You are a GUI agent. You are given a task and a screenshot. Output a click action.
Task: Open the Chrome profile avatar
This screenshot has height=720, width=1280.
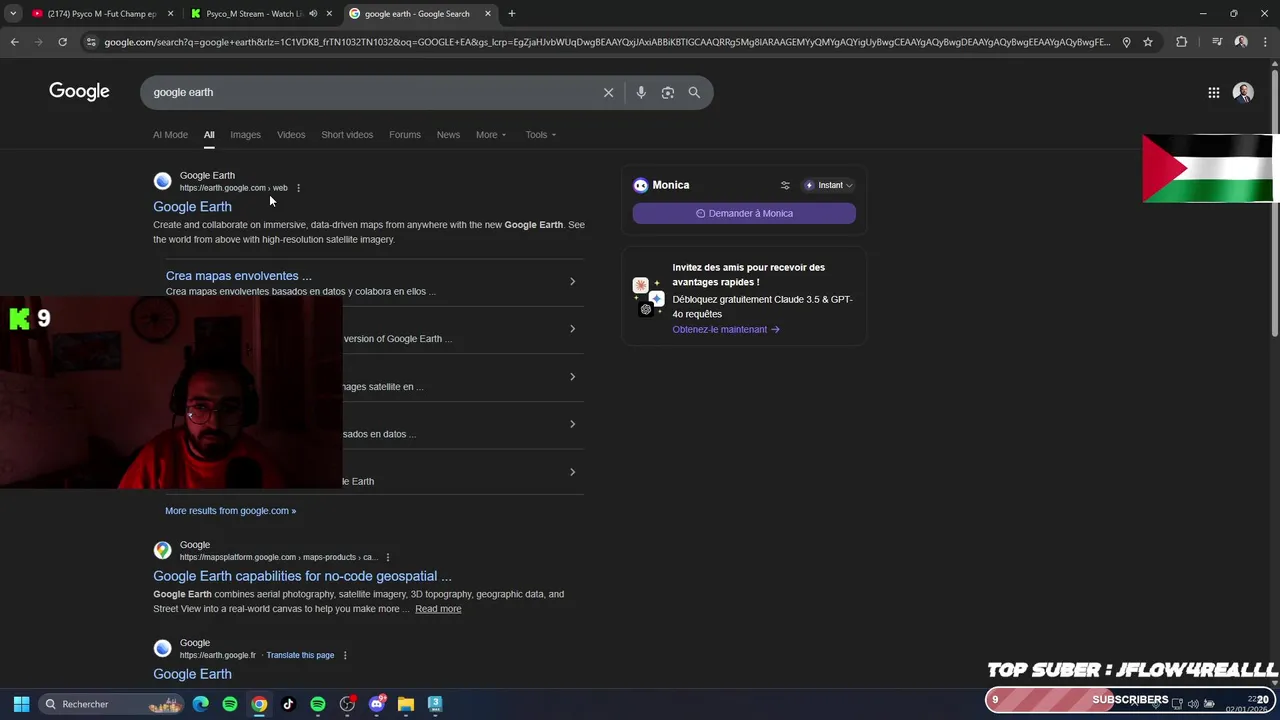tap(1241, 42)
